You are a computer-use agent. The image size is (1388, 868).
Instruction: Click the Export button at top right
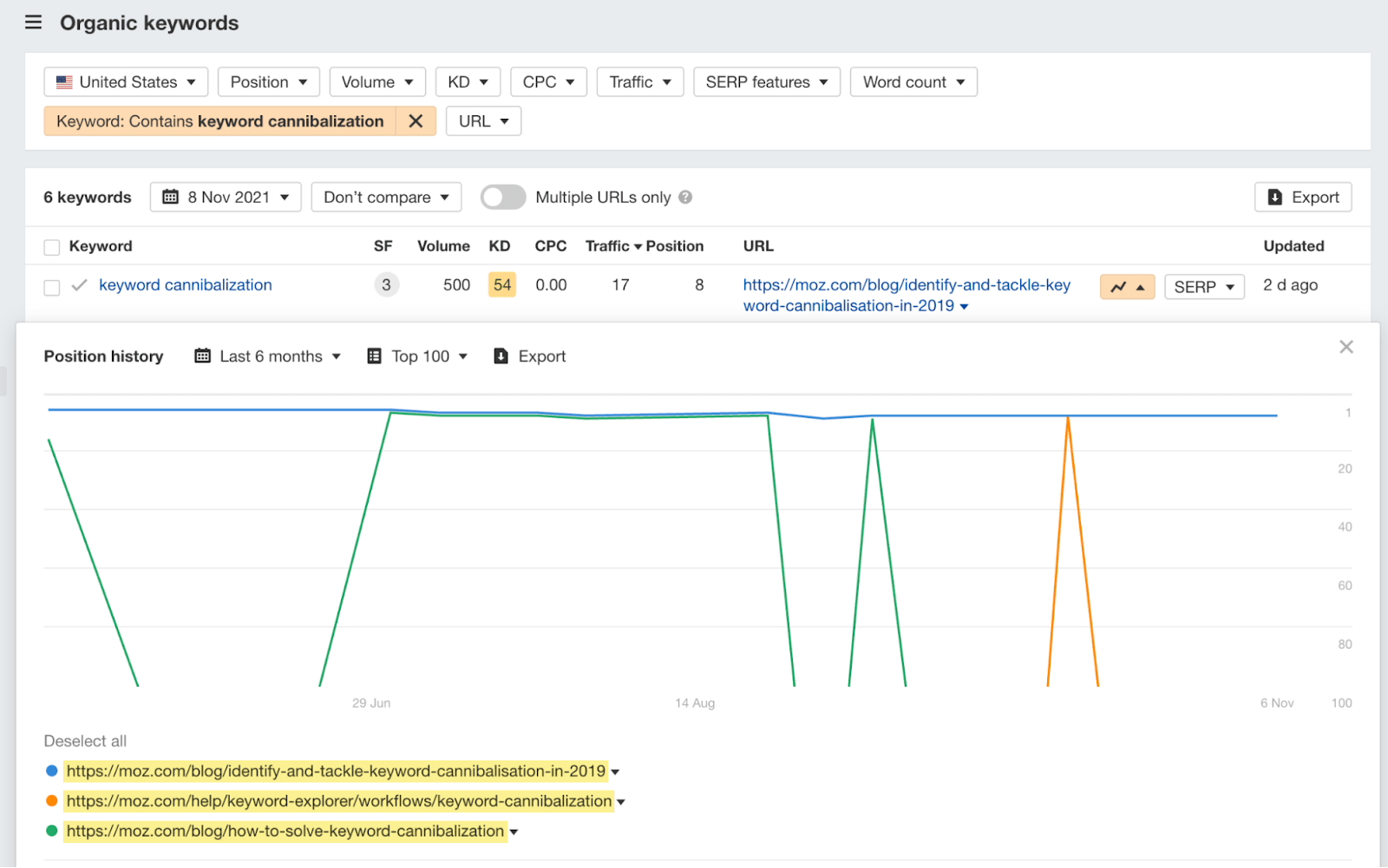click(1302, 197)
